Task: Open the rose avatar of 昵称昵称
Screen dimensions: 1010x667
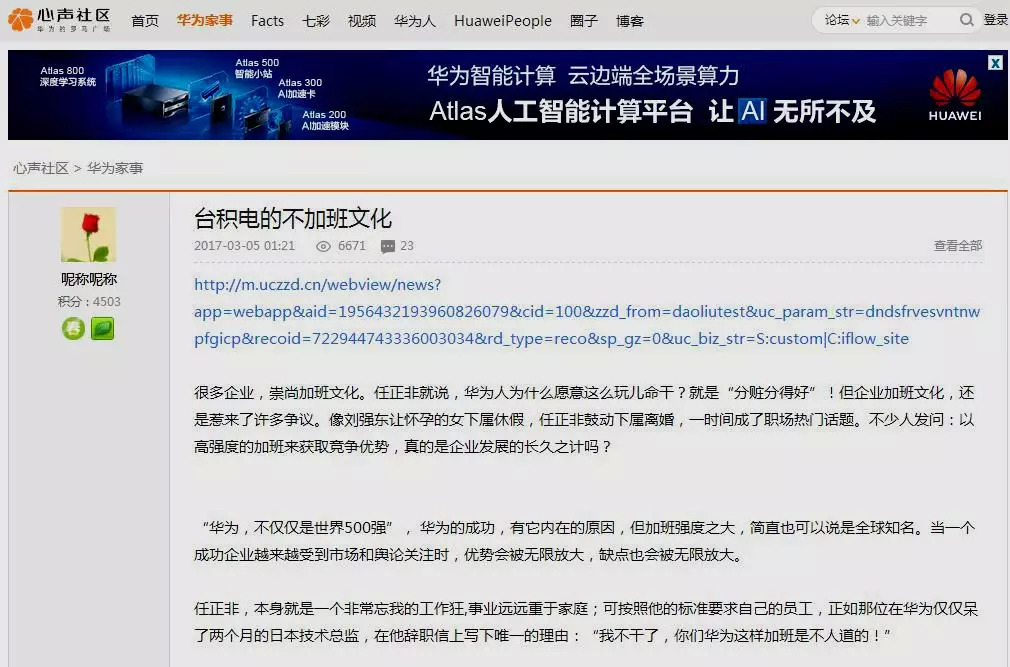Action: (x=88, y=234)
